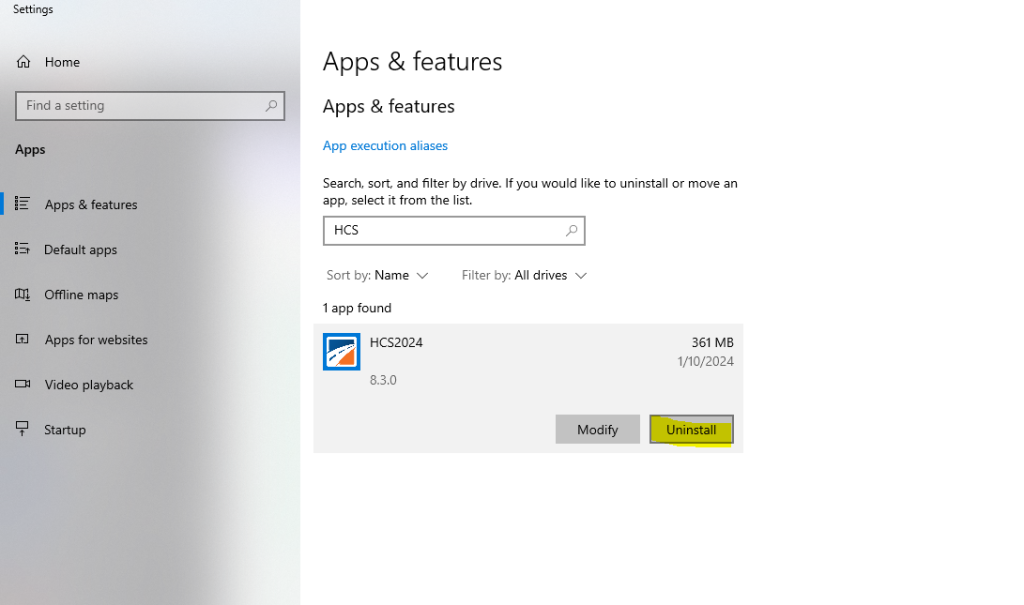Click the HCS2024 application logo icon
The height and width of the screenshot is (605, 1024).
[x=341, y=352]
